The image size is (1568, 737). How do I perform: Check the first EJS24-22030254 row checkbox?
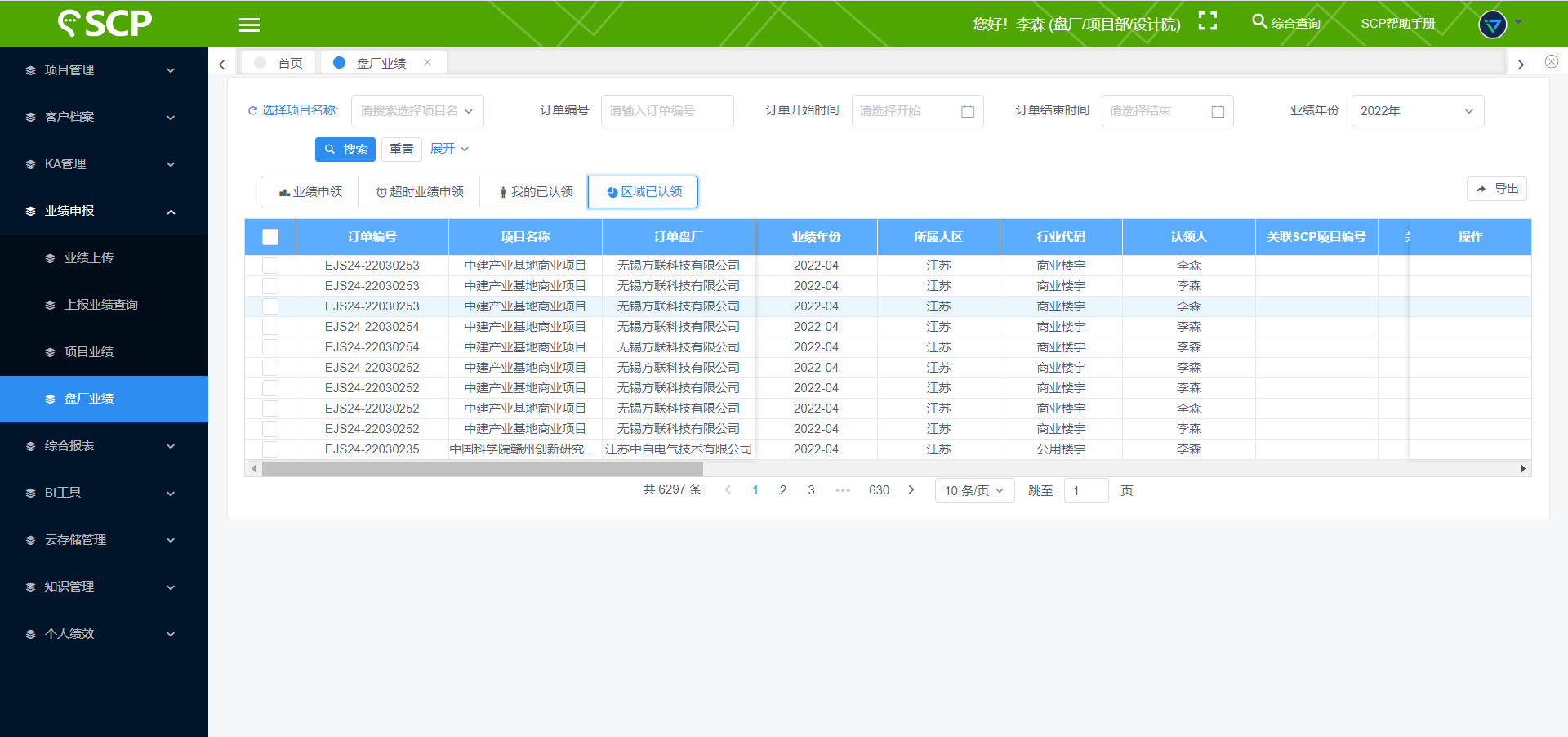coord(270,327)
